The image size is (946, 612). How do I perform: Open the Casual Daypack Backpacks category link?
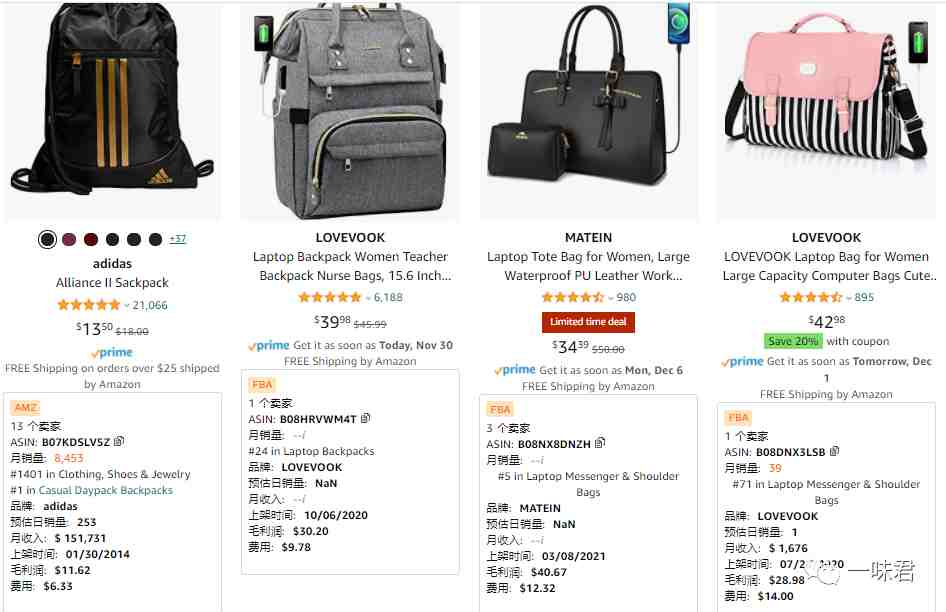tap(106, 490)
